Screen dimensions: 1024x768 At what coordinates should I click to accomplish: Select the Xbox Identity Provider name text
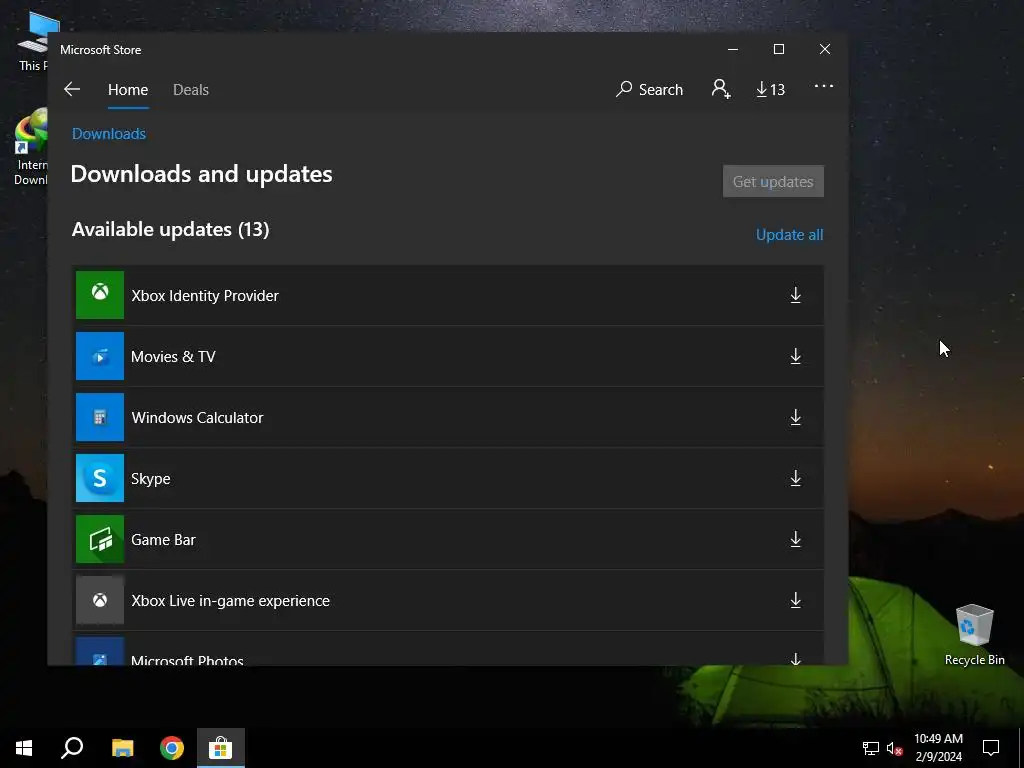click(205, 295)
